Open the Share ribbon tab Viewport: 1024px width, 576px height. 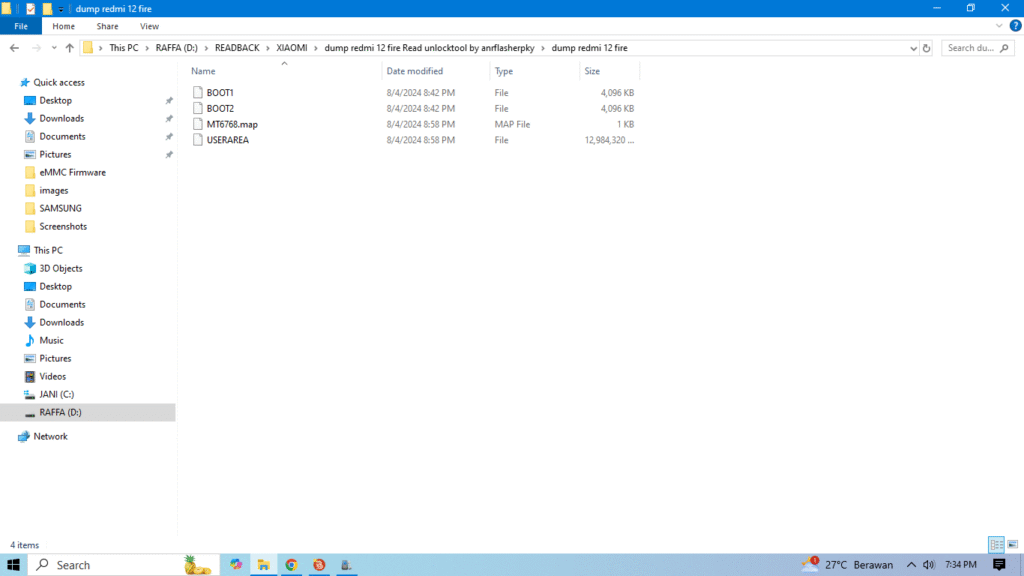(107, 26)
